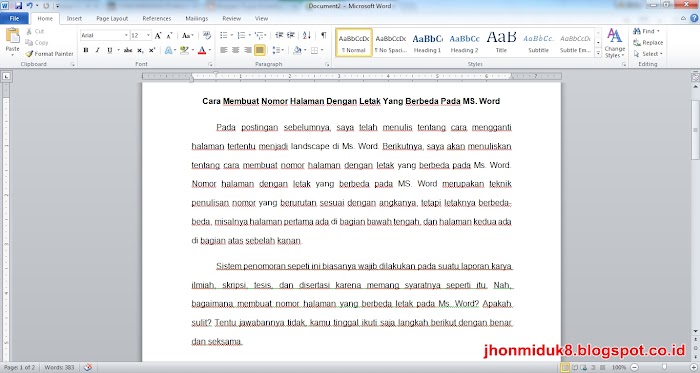The height and width of the screenshot is (373, 700).
Task: Click the view ruler icon above scrollbar
Action: [695, 77]
